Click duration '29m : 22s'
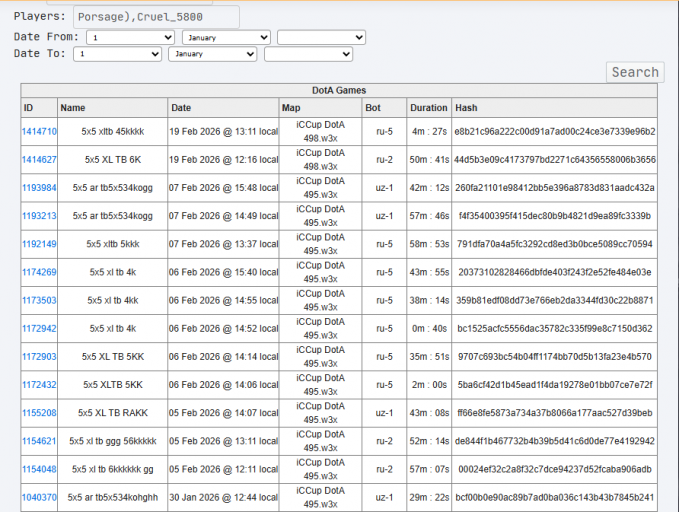 (429, 498)
